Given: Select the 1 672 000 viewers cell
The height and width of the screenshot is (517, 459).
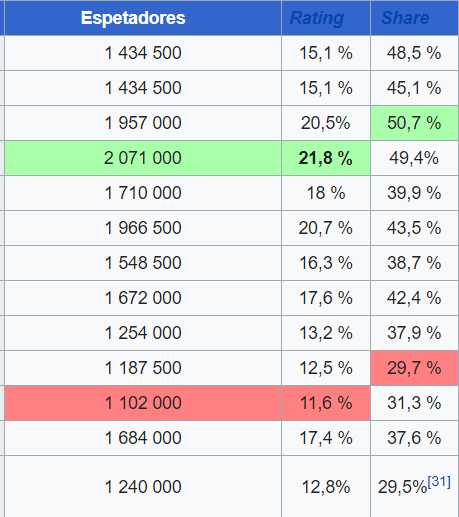Looking at the screenshot, I should [143, 298].
